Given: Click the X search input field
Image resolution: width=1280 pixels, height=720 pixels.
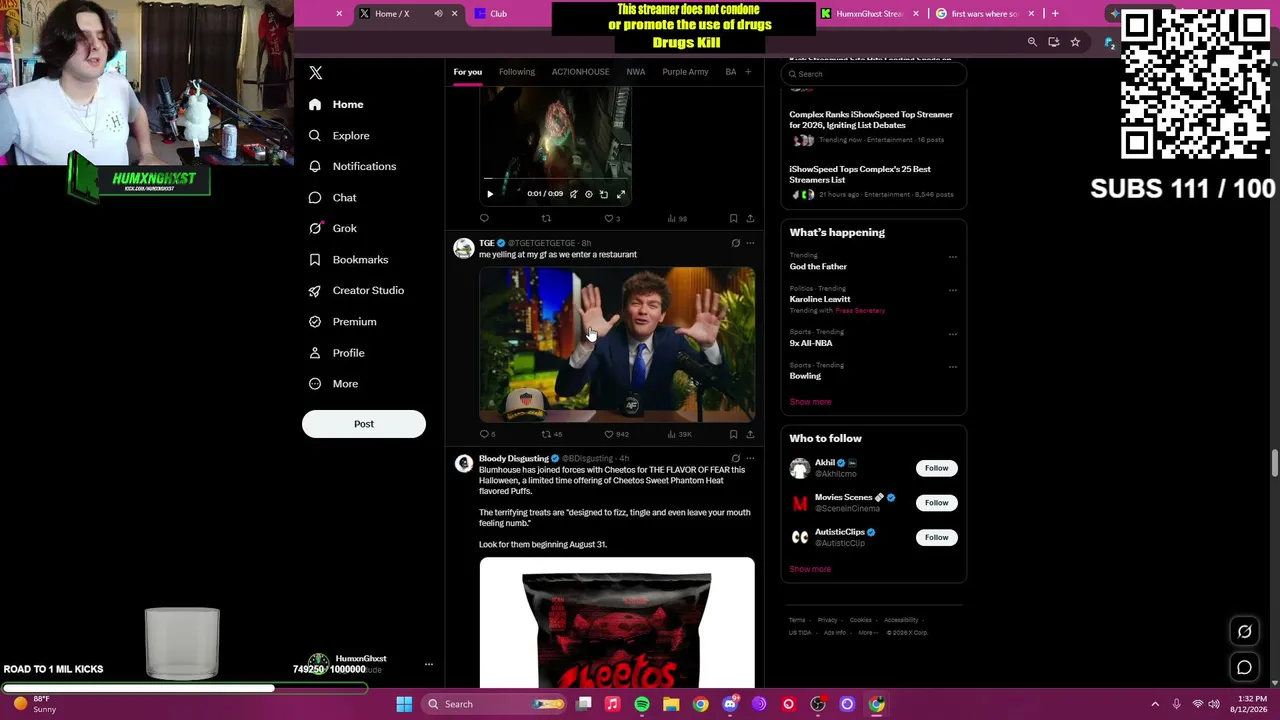Looking at the screenshot, I should point(875,74).
